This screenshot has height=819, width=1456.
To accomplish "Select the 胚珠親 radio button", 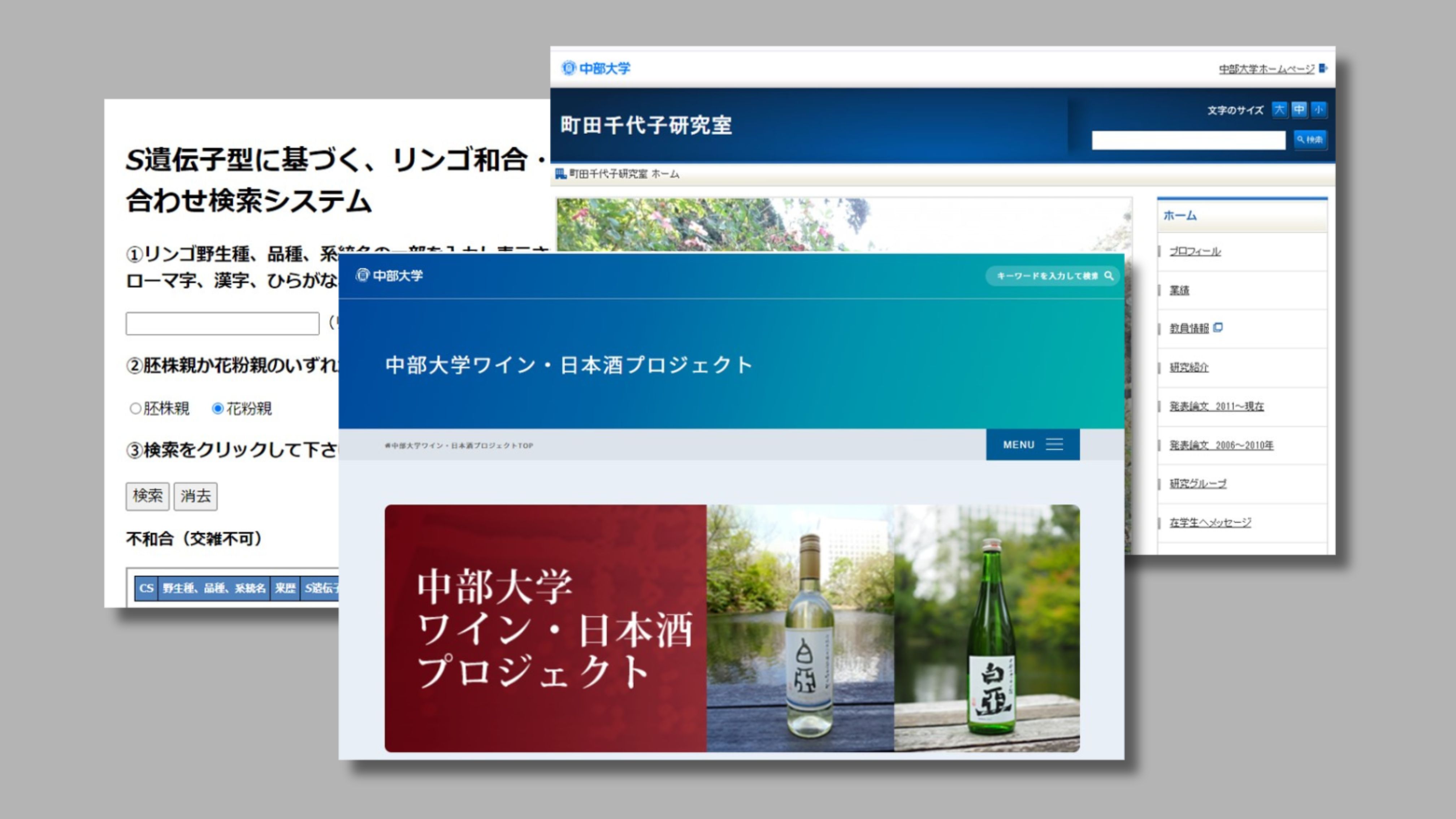I will [135, 408].
